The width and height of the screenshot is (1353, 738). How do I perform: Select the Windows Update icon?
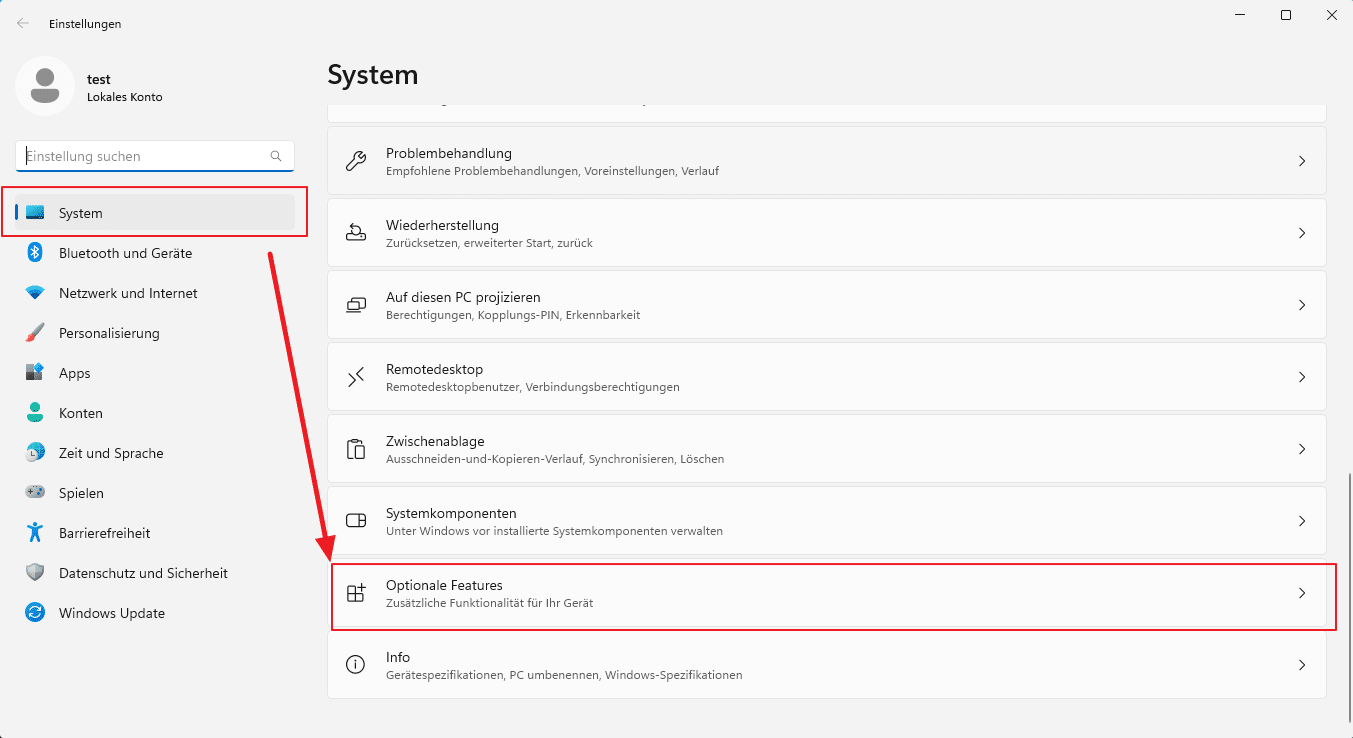36,613
